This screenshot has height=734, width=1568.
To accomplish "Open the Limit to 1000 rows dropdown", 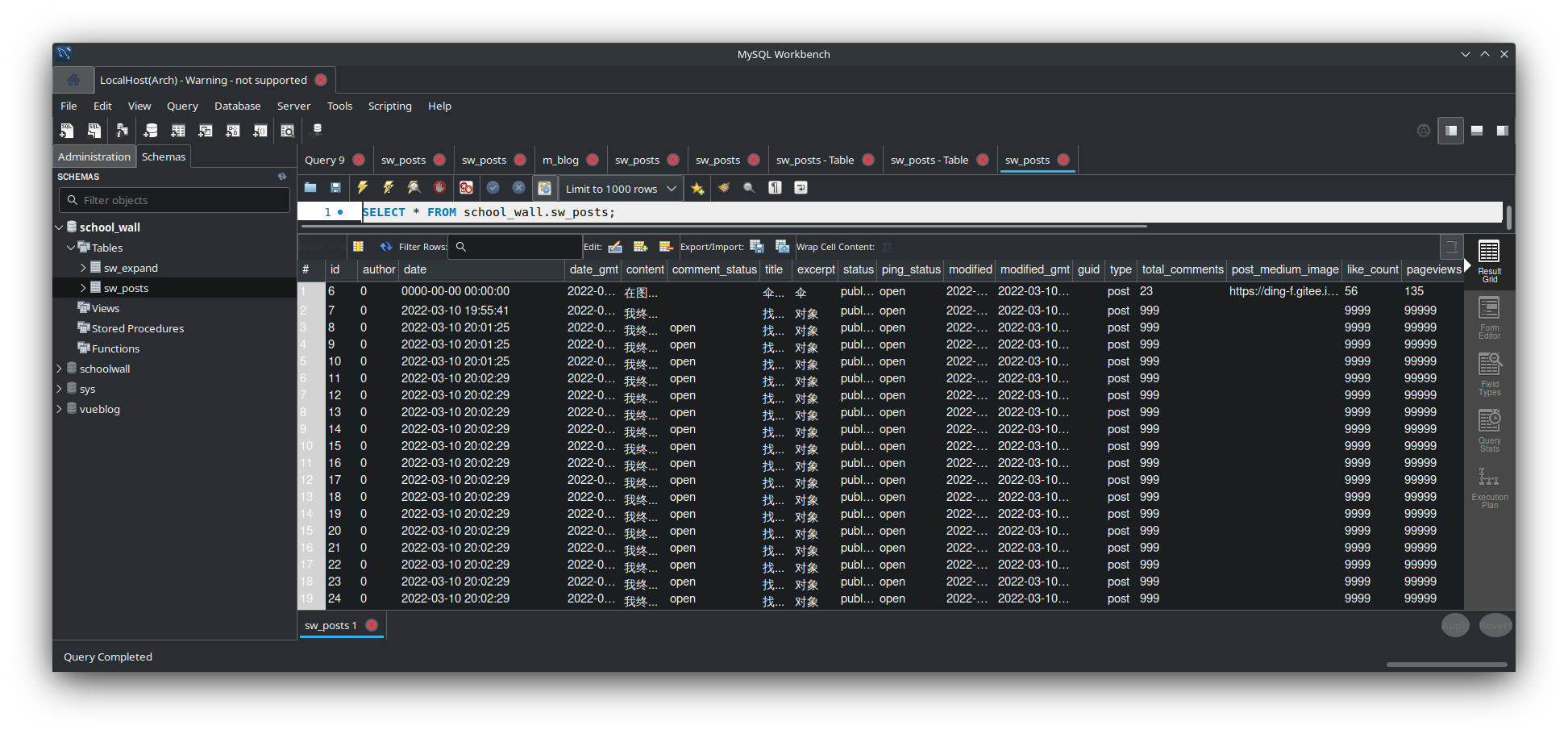I will (x=621, y=189).
